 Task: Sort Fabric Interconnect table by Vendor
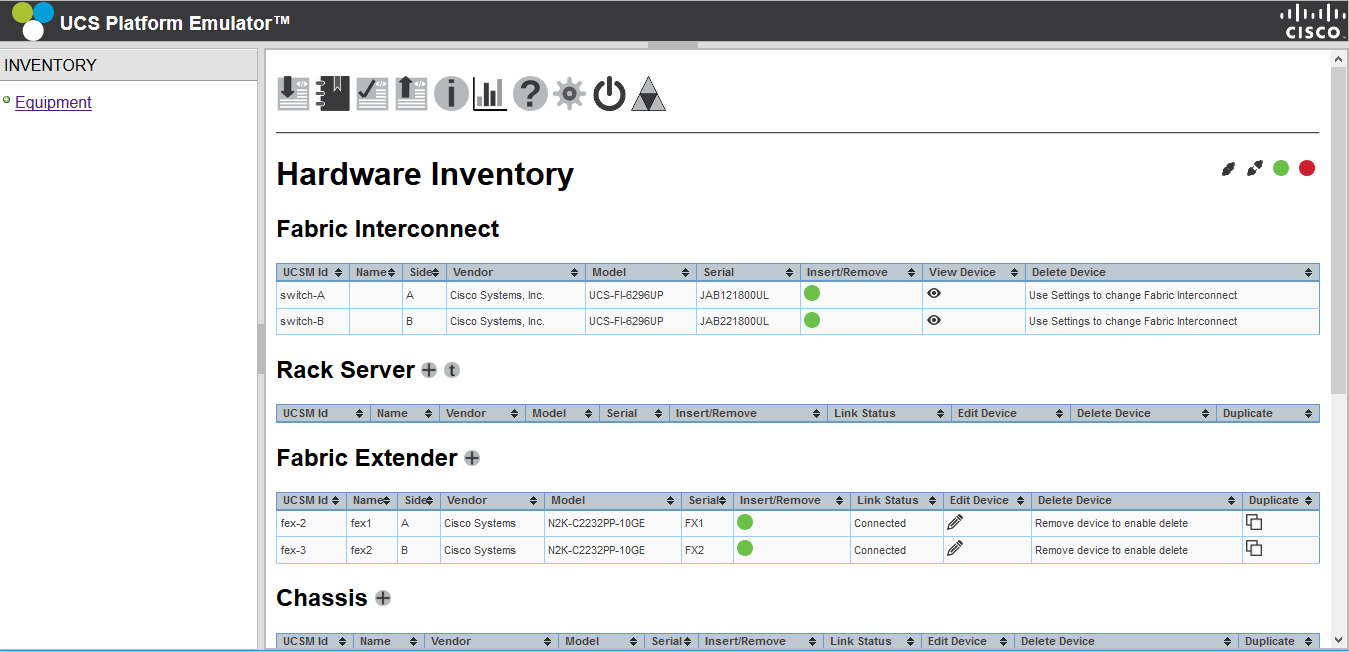point(514,272)
